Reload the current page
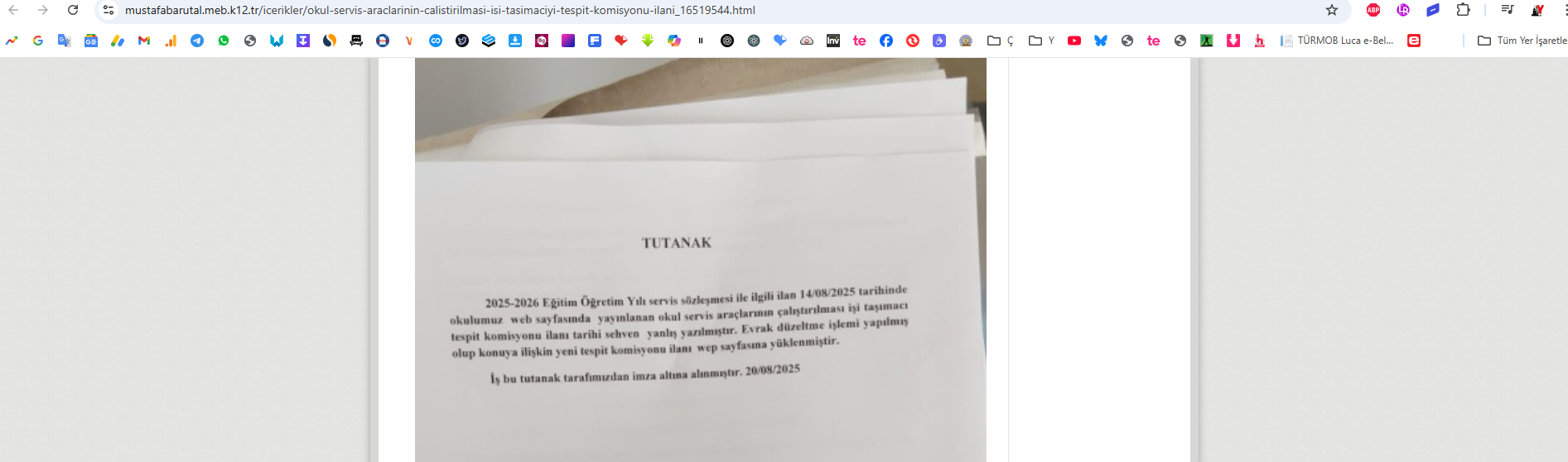 73,10
